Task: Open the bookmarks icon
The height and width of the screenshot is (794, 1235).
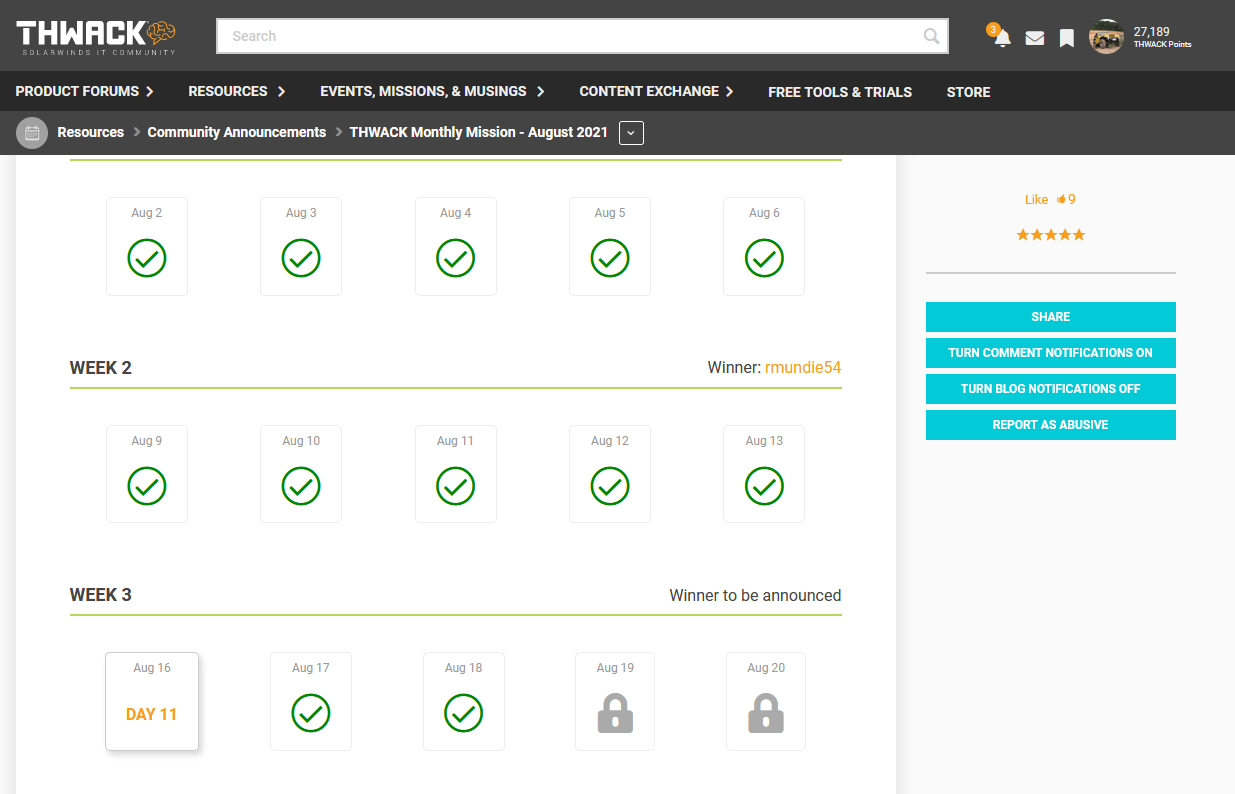Action: point(1067,38)
